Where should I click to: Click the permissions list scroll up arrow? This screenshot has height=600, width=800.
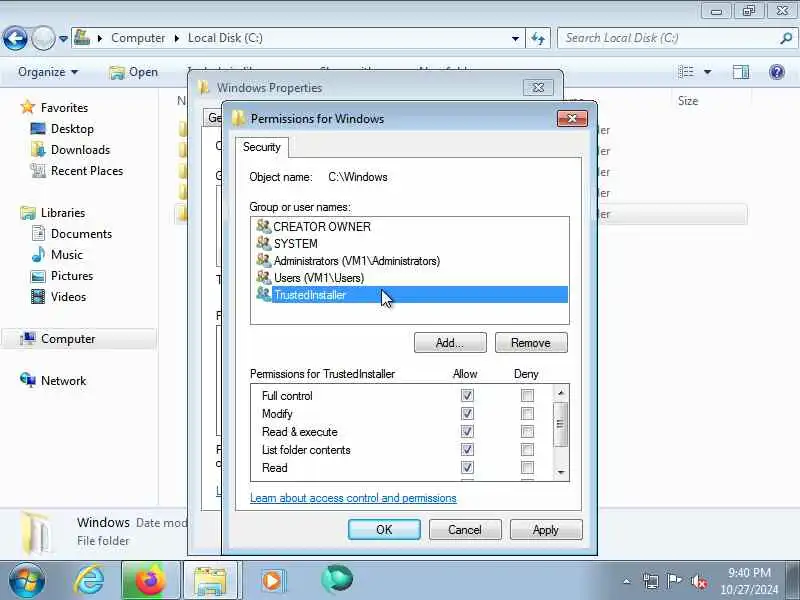(x=561, y=392)
